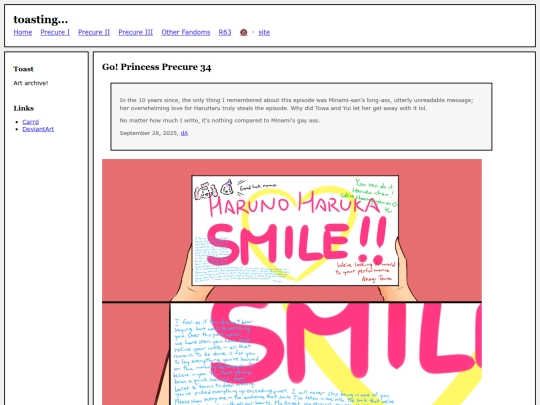Click the 'Links' sidebar heading
This screenshot has width=540, height=405.
[x=24, y=108]
